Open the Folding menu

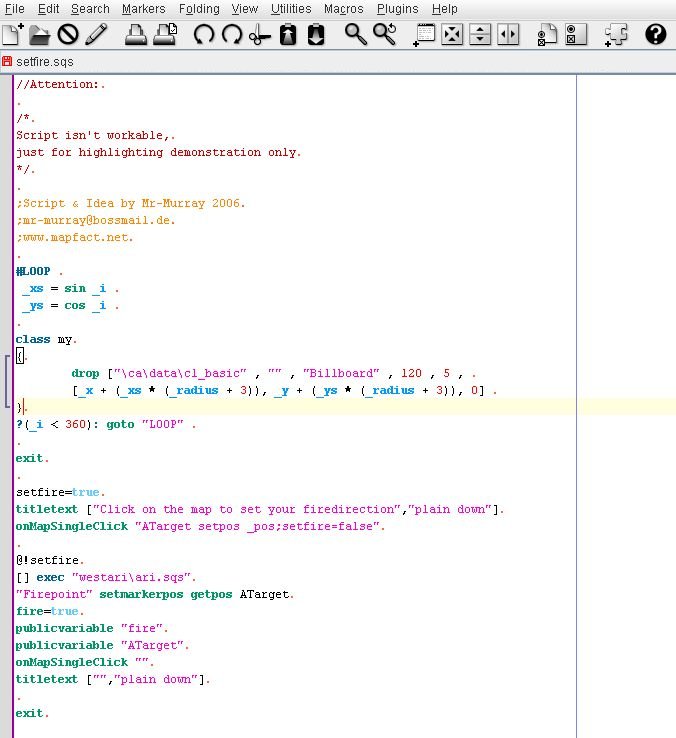click(x=199, y=9)
